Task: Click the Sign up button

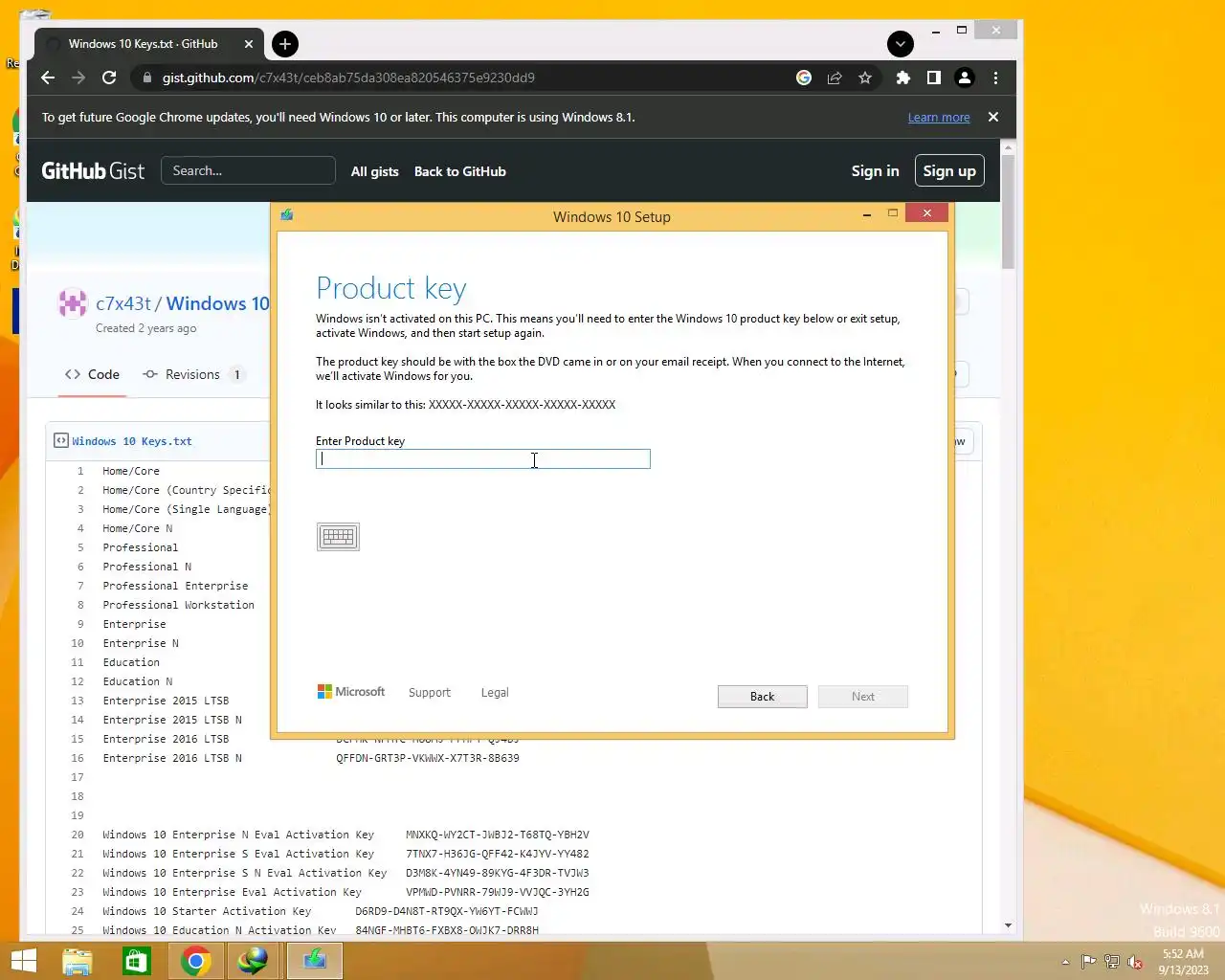Action: click(x=949, y=171)
